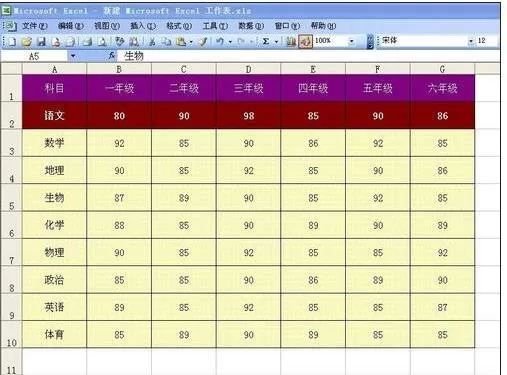Click the font size box showing 12
The height and width of the screenshot is (375, 507).
(x=486, y=41)
